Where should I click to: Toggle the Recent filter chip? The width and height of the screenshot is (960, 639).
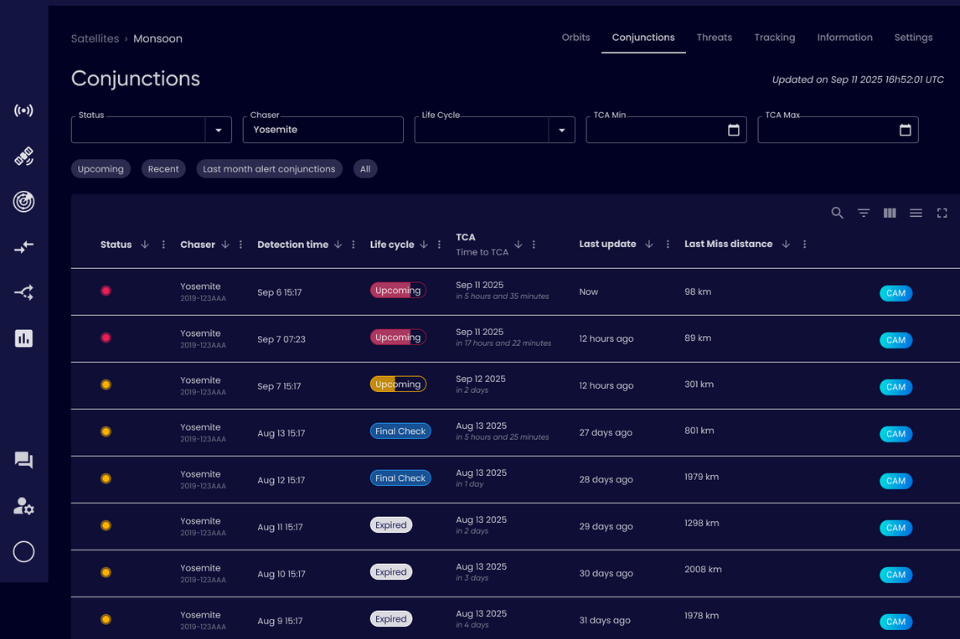click(163, 169)
